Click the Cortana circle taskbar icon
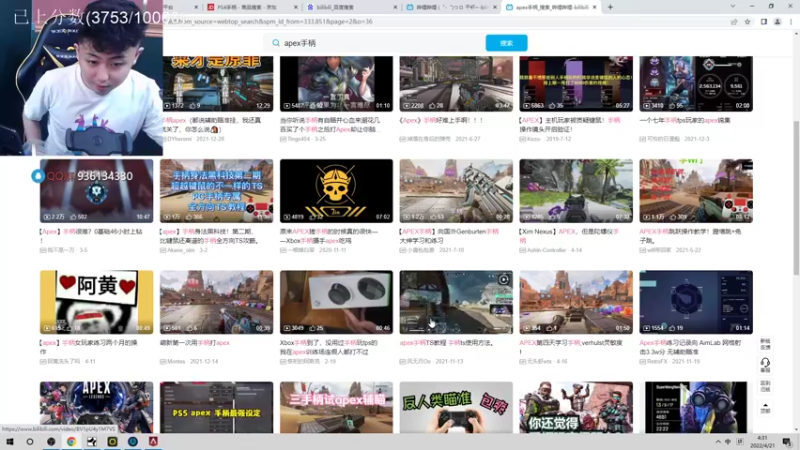Viewport: 800px width, 450px height. click(30, 442)
